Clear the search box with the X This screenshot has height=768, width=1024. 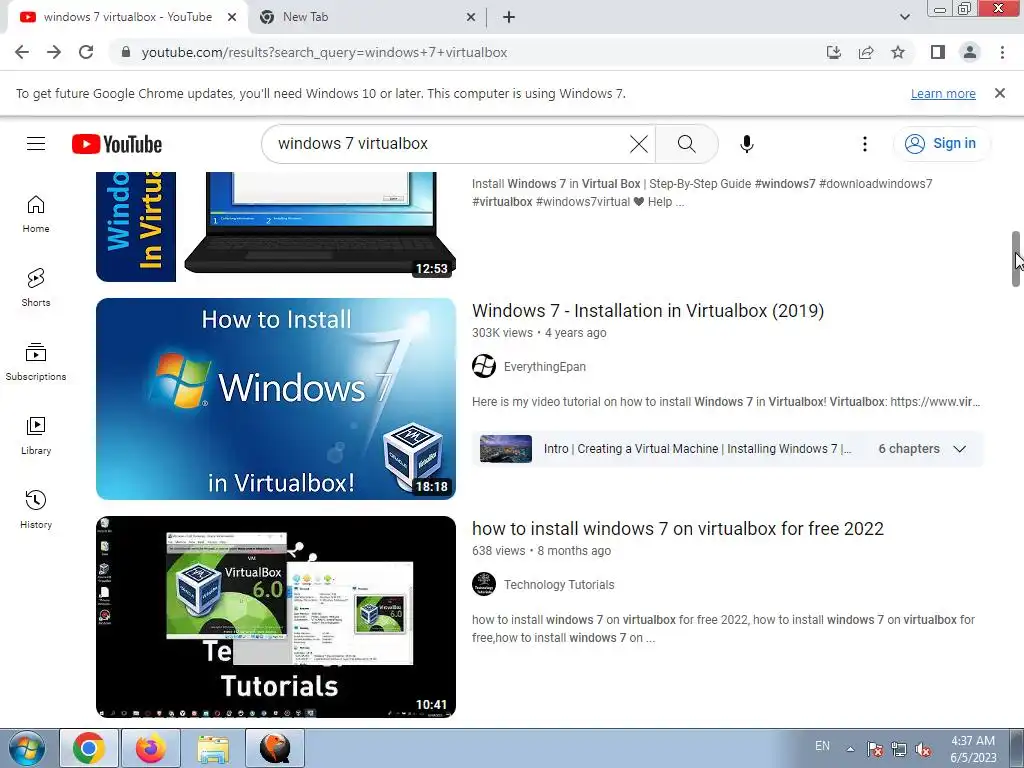coord(639,144)
